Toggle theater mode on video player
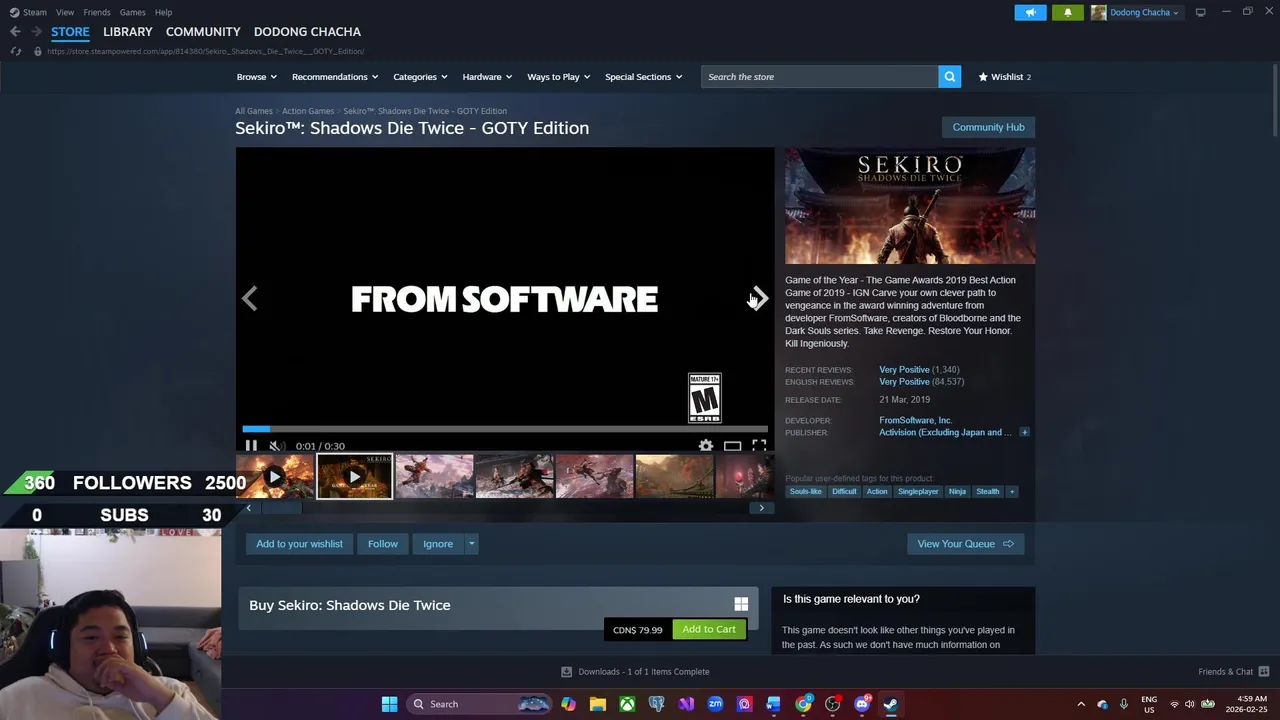This screenshot has height=720, width=1280. [x=733, y=446]
